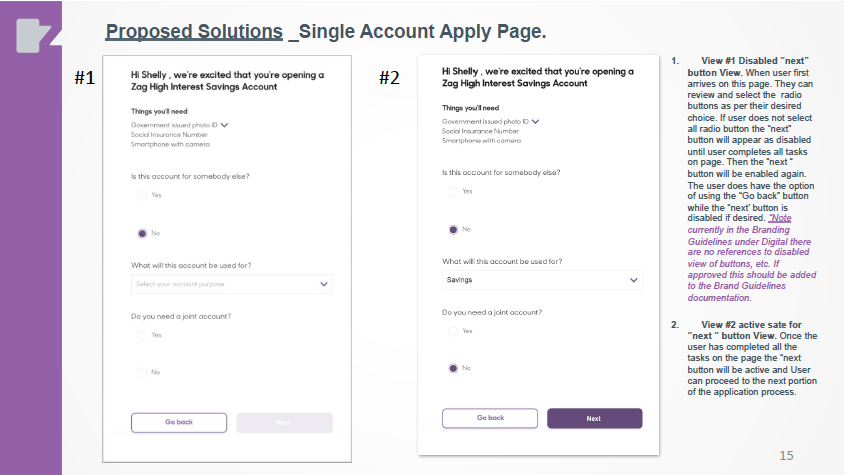Image resolution: width=848 pixels, height=475 pixels.
Task: Choose Yes for joint account in mockup #1
Action: 142,336
